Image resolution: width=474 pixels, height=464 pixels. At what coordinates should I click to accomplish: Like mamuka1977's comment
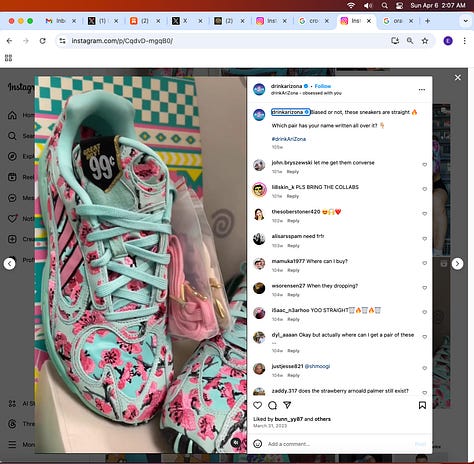click(x=424, y=263)
